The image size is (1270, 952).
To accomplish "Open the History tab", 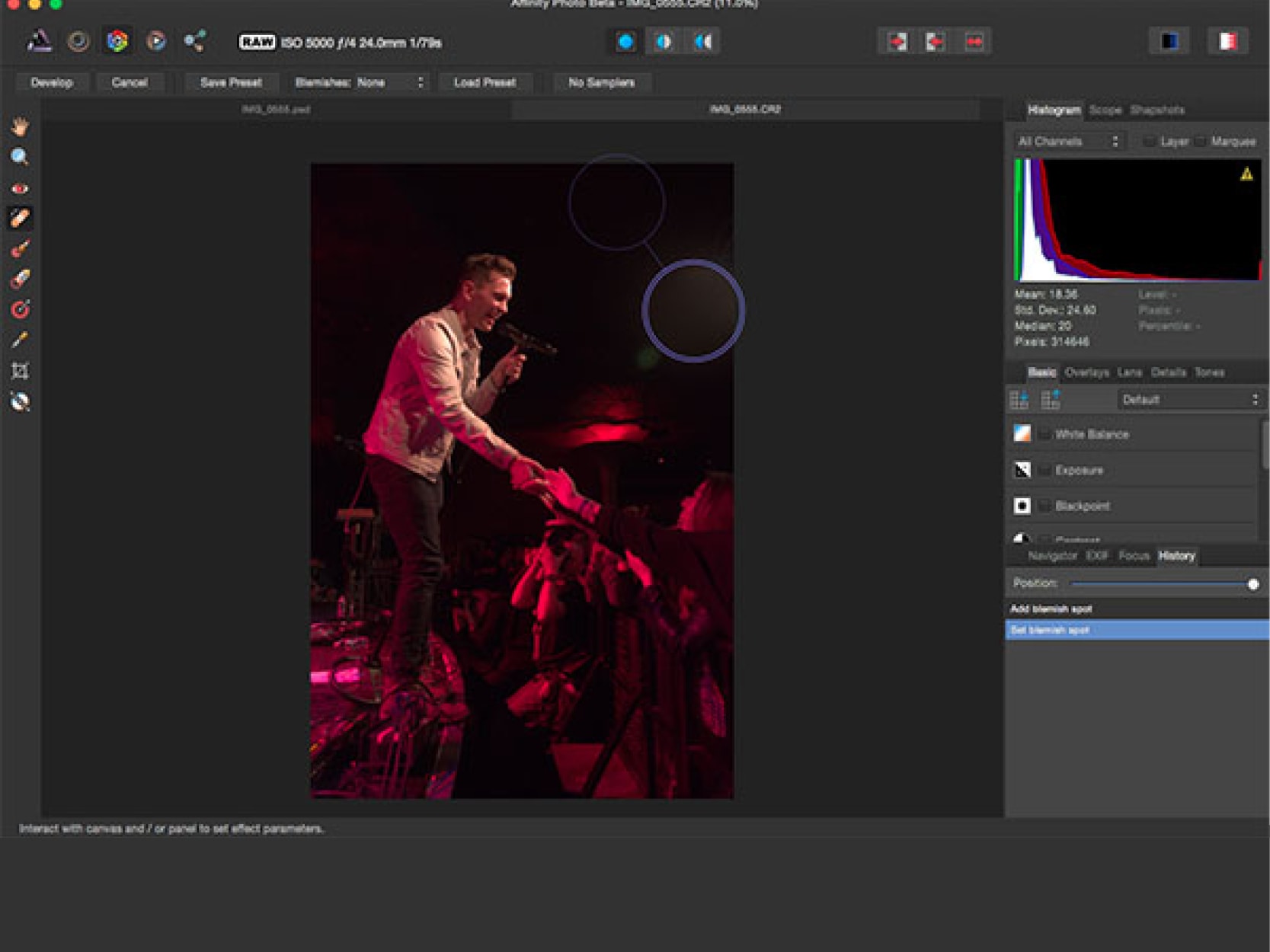I will click(1176, 556).
